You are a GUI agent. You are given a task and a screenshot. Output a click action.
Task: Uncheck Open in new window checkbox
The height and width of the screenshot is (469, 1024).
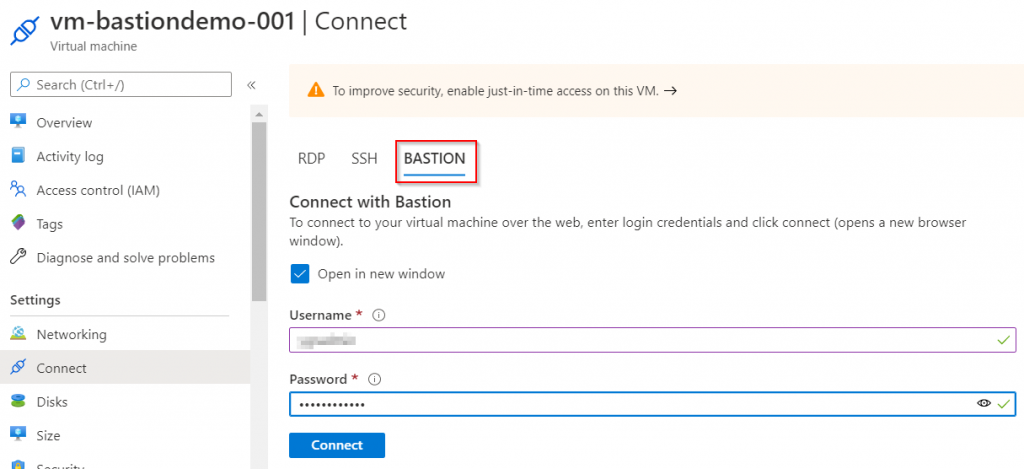click(x=300, y=274)
